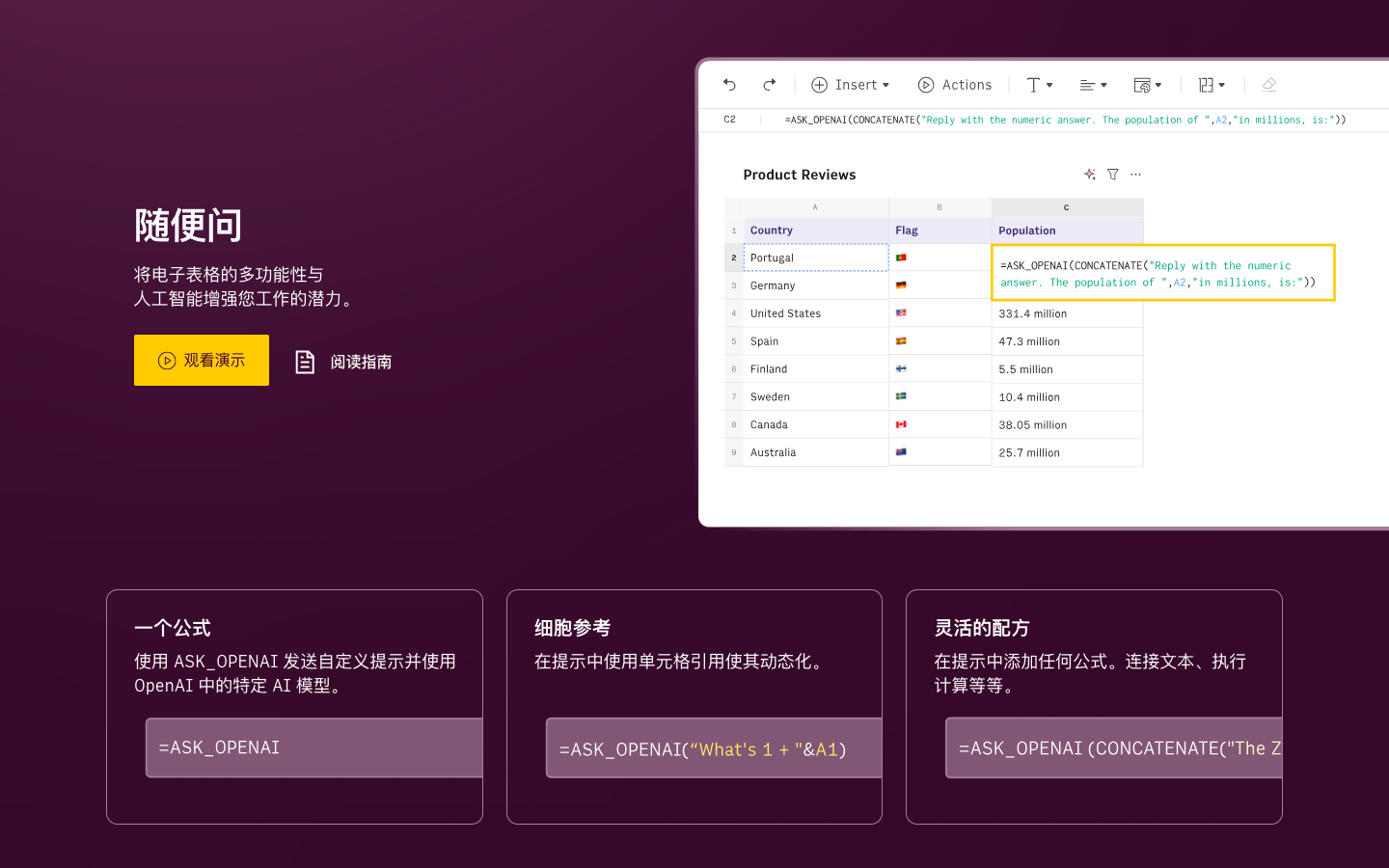Click the C2 cell name box
Image resolution: width=1389 pixels, height=868 pixels.
(729, 120)
